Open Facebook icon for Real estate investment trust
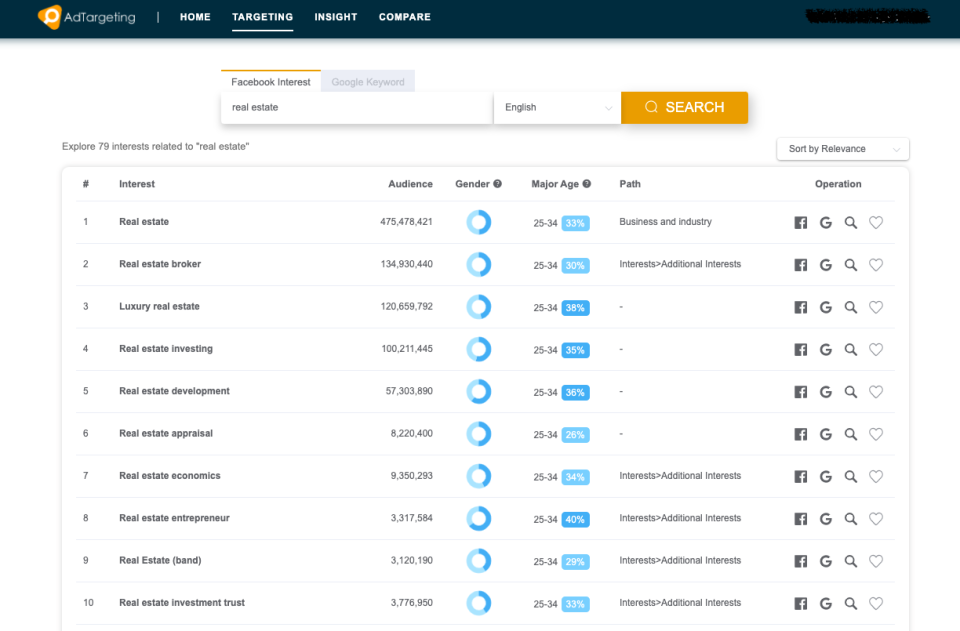The image size is (960, 631). (800, 603)
